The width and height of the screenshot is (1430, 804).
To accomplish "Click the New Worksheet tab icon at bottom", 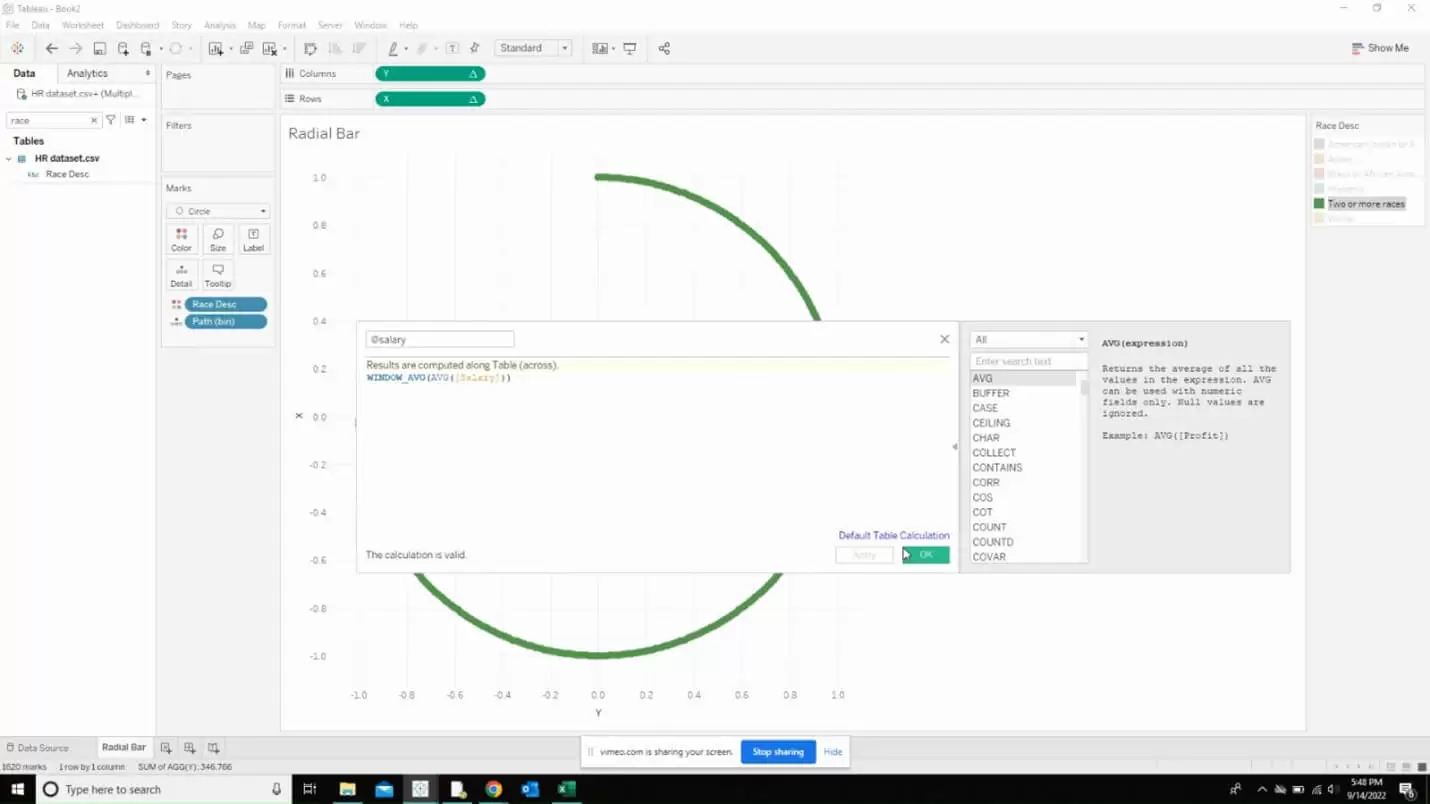I will 166,747.
